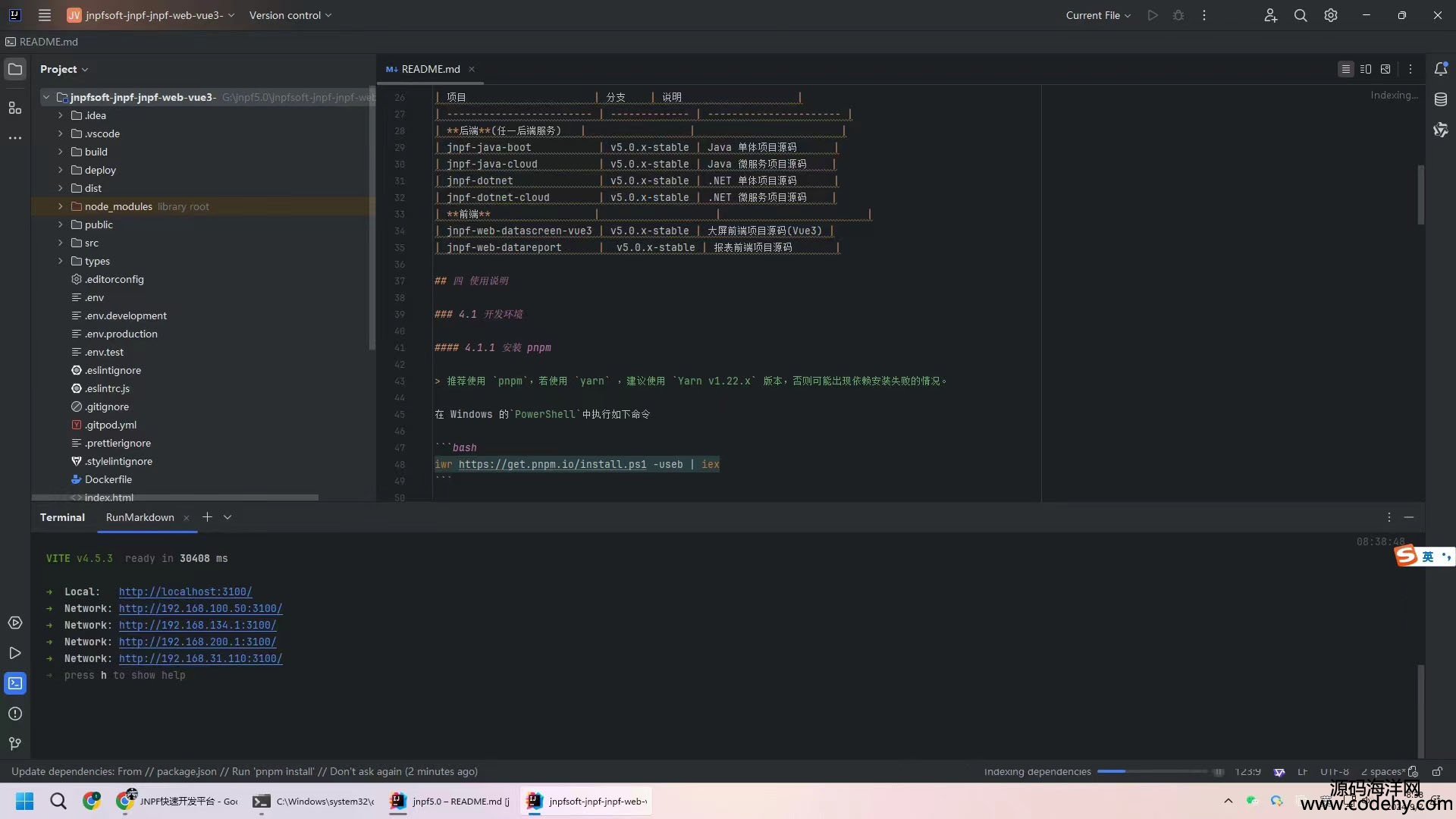Switch to preview-only view mode
Image resolution: width=1456 pixels, height=819 pixels.
point(1385,69)
